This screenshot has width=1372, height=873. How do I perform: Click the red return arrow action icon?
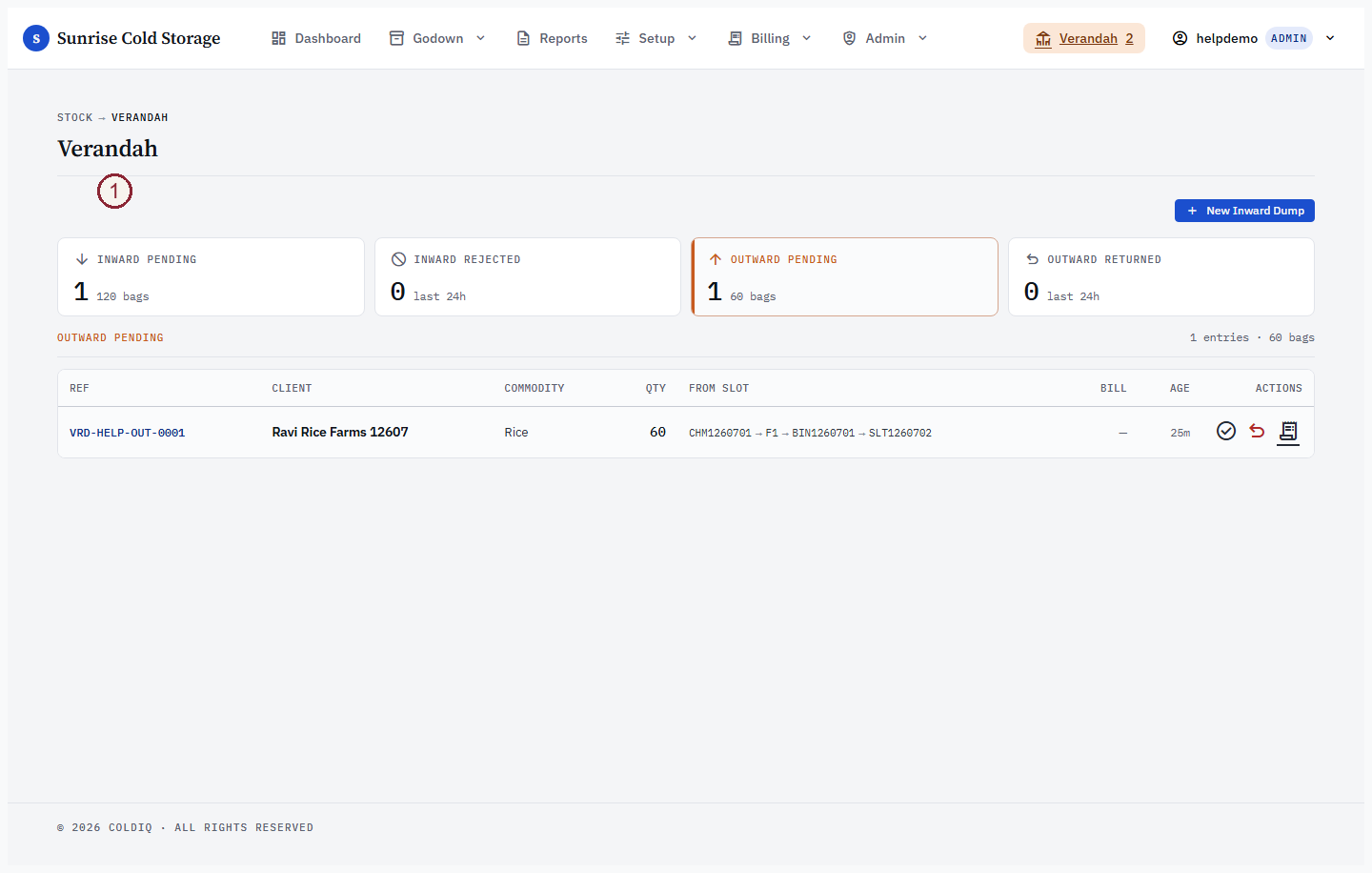[1257, 432]
